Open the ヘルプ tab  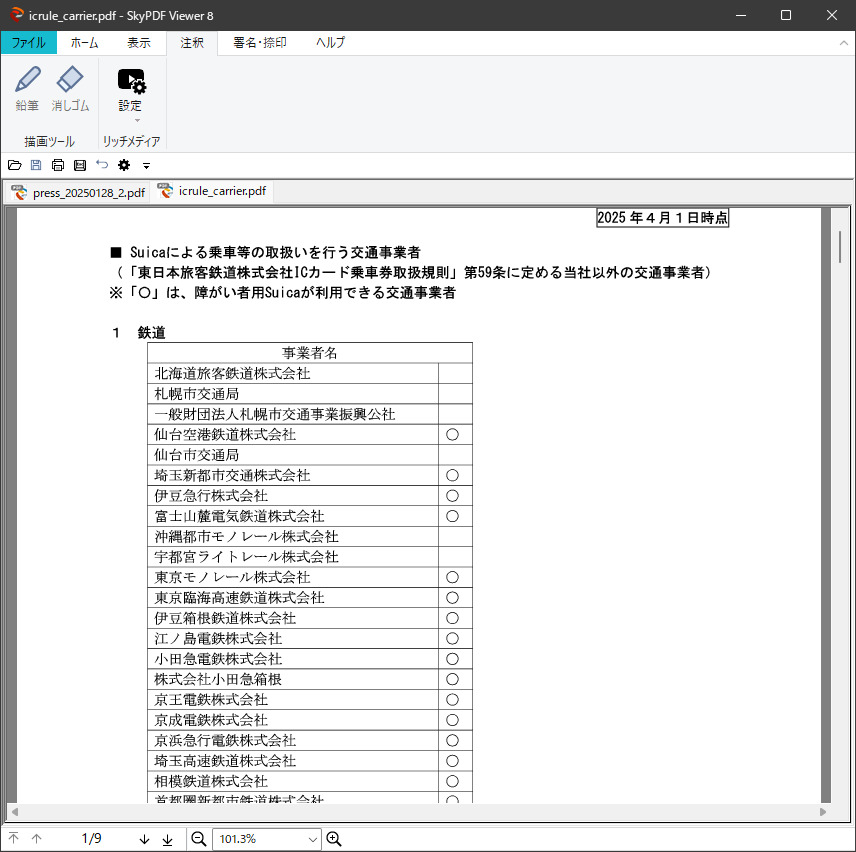[330, 43]
